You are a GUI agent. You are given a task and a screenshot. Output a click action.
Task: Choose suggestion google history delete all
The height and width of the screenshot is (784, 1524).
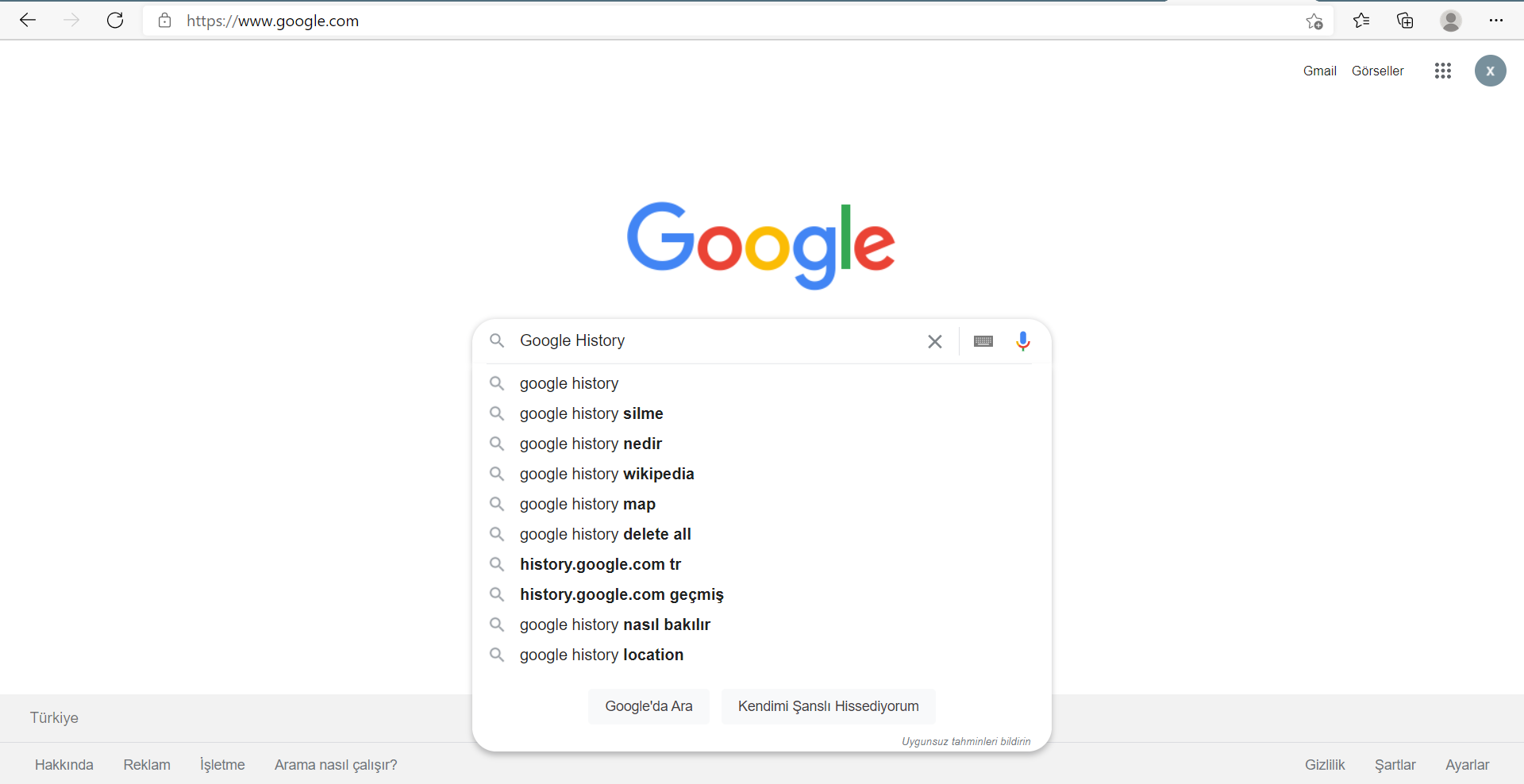coord(605,534)
